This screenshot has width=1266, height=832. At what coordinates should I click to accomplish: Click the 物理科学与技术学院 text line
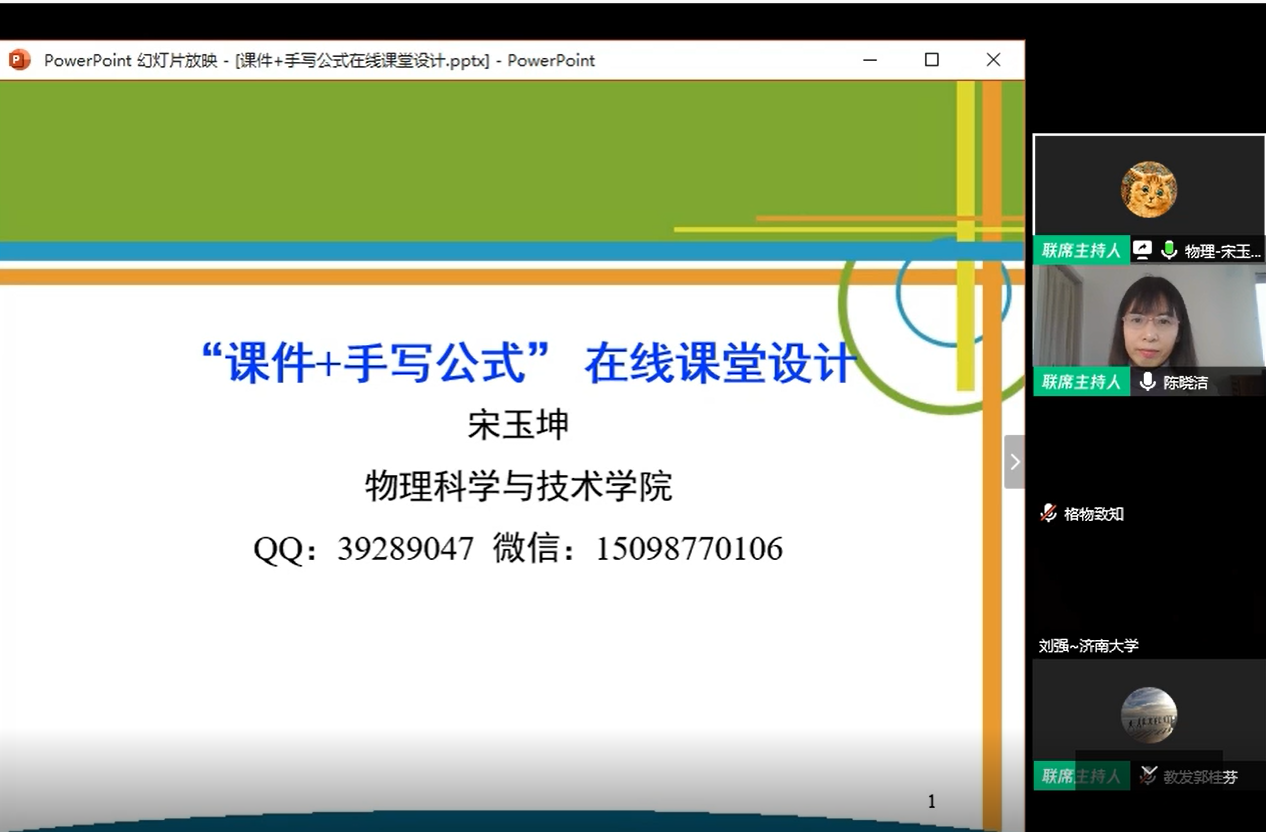coord(518,487)
